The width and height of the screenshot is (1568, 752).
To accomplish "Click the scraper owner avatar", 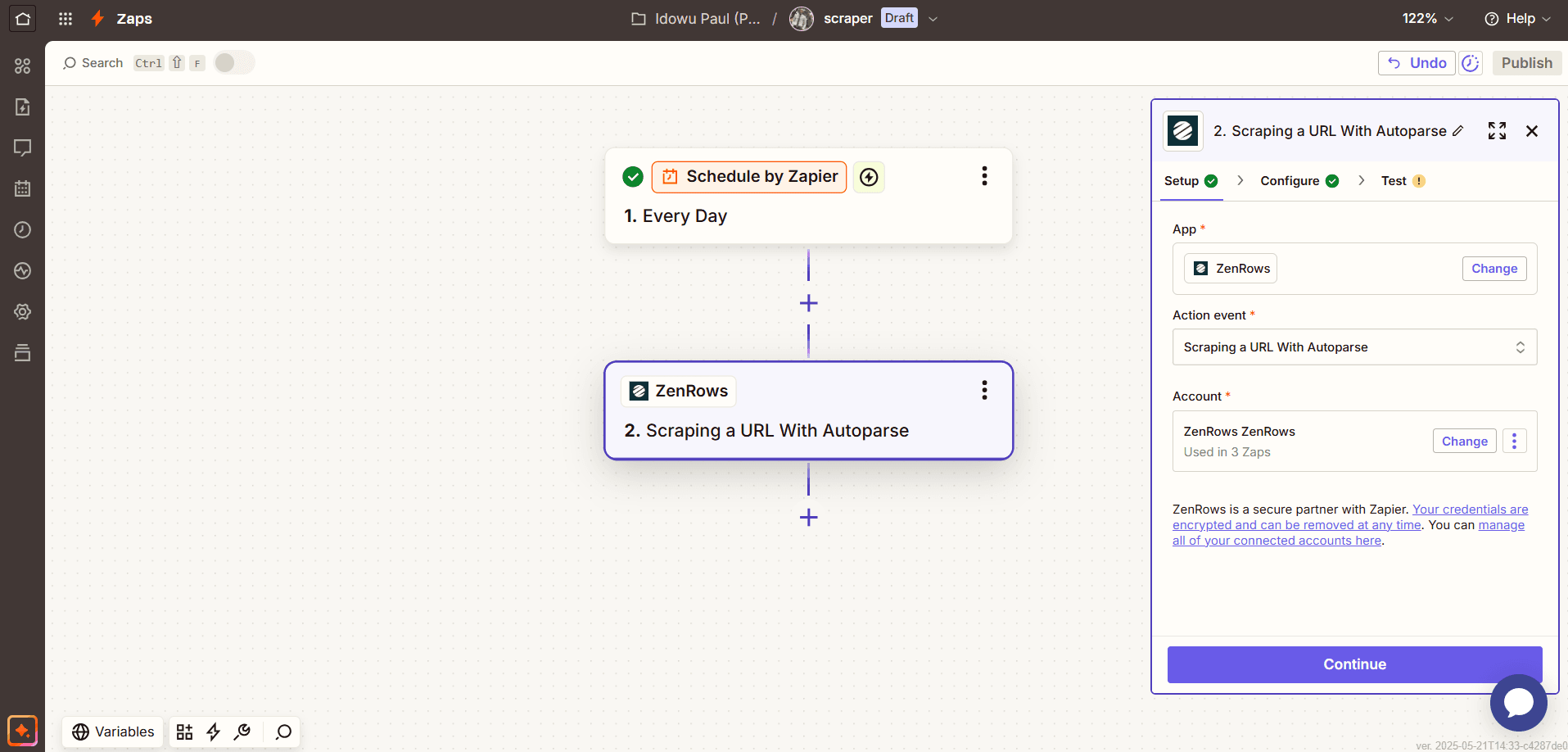I will (x=802, y=18).
